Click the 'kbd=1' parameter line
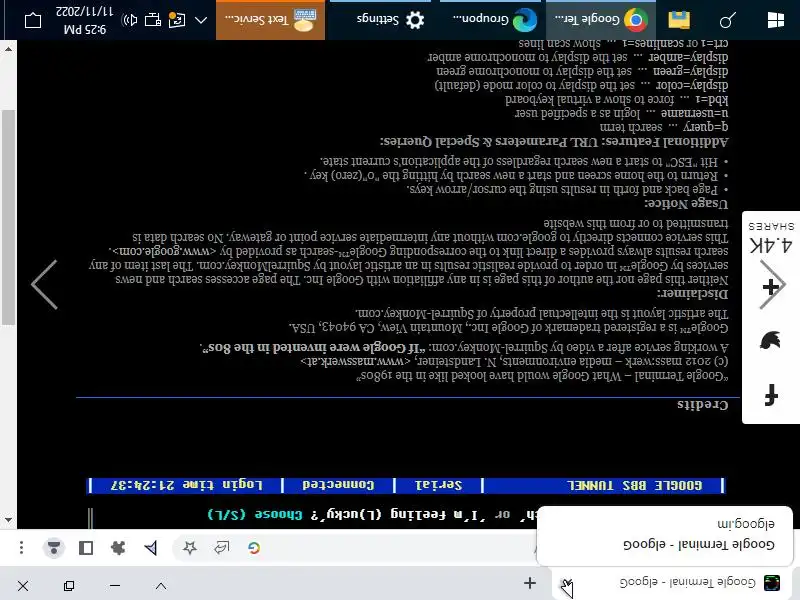The width and height of the screenshot is (800, 600). 617,99
